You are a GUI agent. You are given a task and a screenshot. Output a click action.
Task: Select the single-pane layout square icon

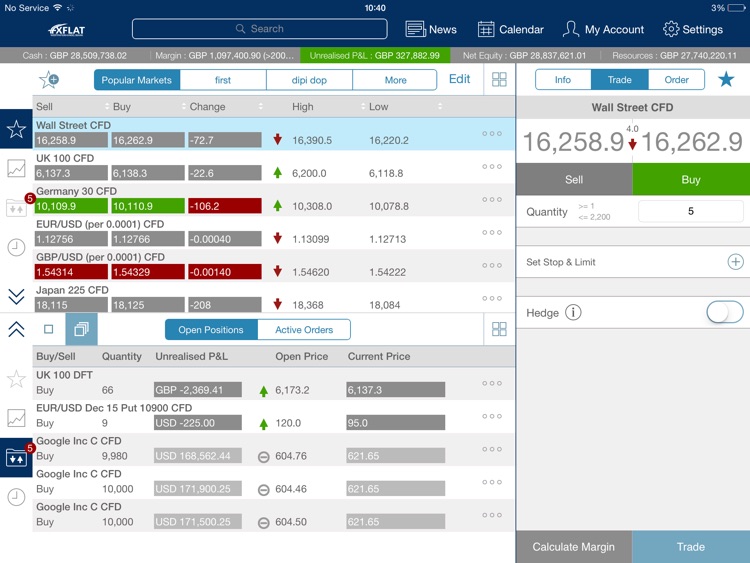coord(48,329)
